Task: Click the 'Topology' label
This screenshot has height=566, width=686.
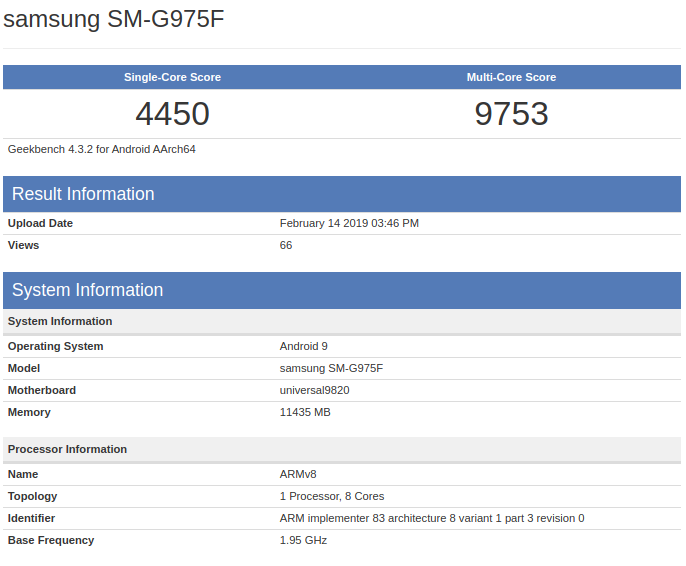Action: point(32,496)
